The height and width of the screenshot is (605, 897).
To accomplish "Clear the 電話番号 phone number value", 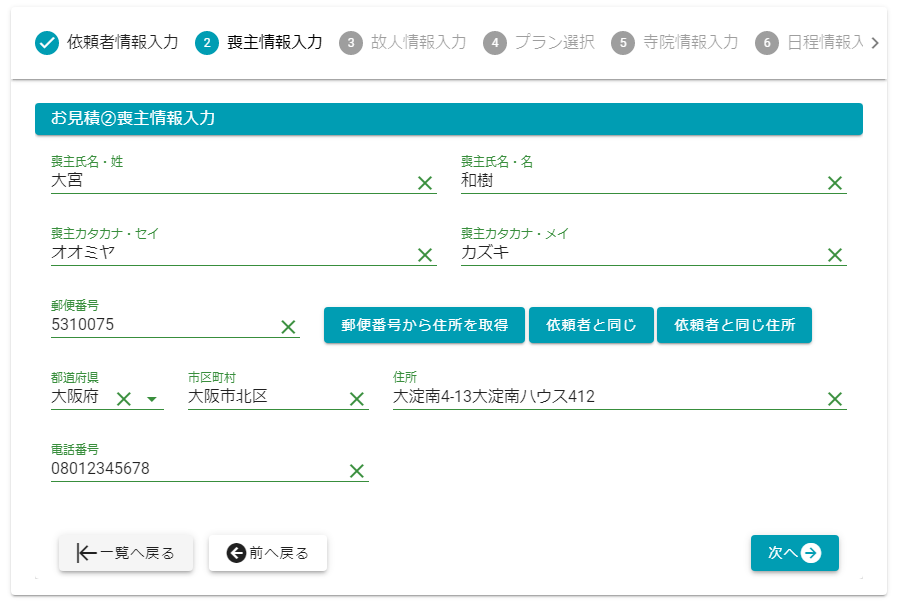I will pos(356,471).
